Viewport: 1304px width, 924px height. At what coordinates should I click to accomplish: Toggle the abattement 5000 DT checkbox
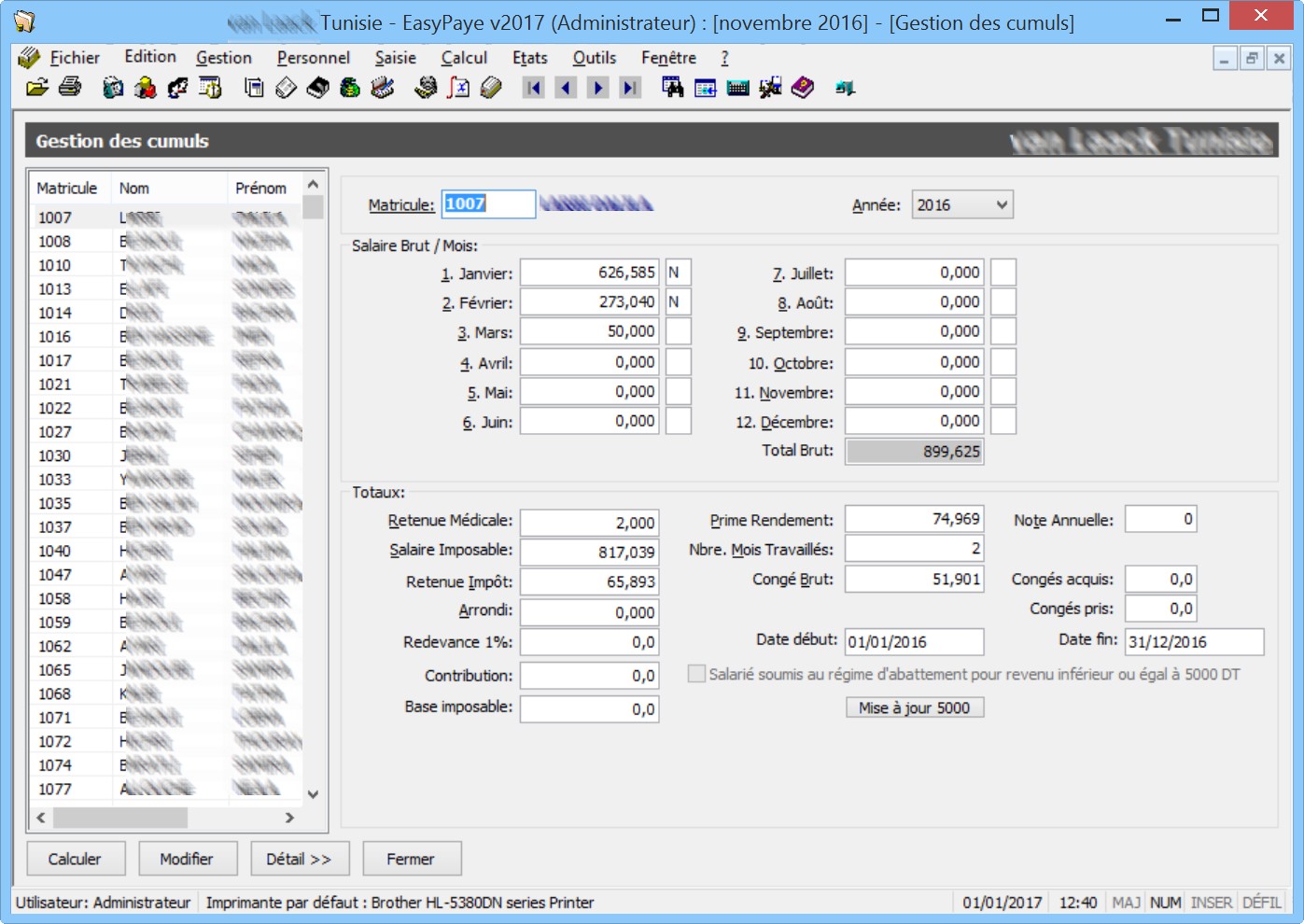pos(696,674)
